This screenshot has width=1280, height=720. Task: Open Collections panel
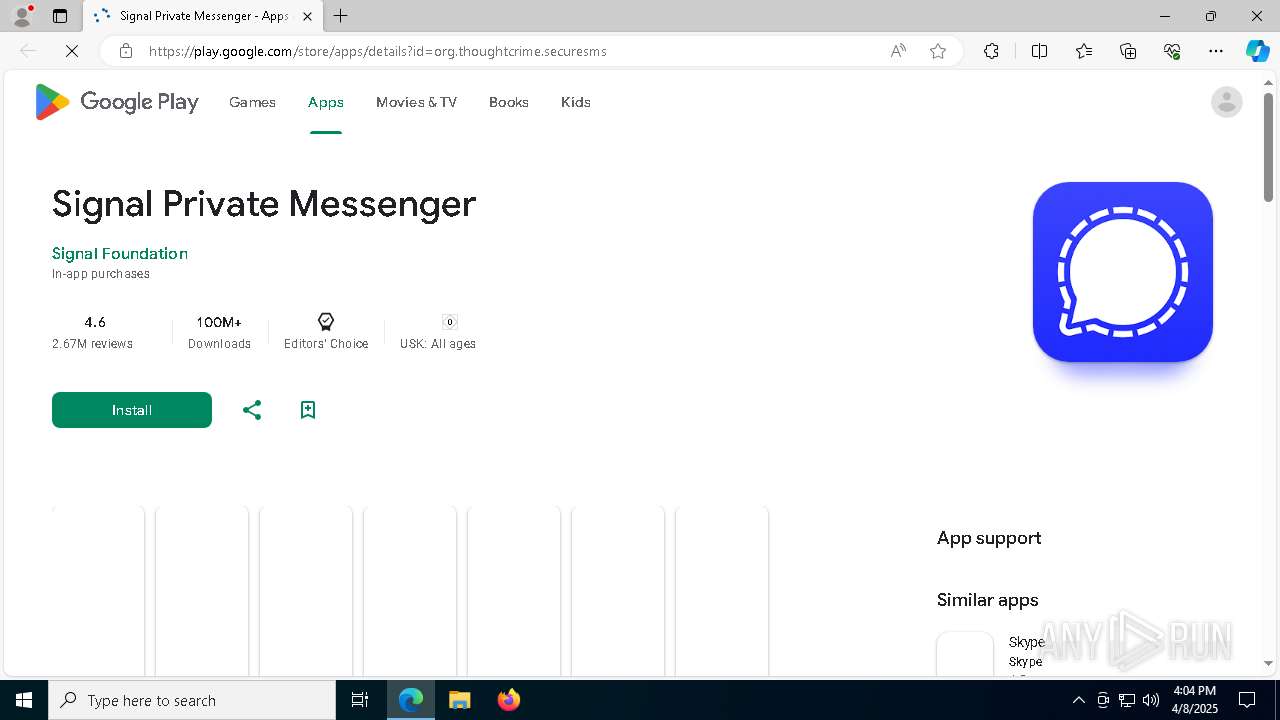tap(1128, 51)
